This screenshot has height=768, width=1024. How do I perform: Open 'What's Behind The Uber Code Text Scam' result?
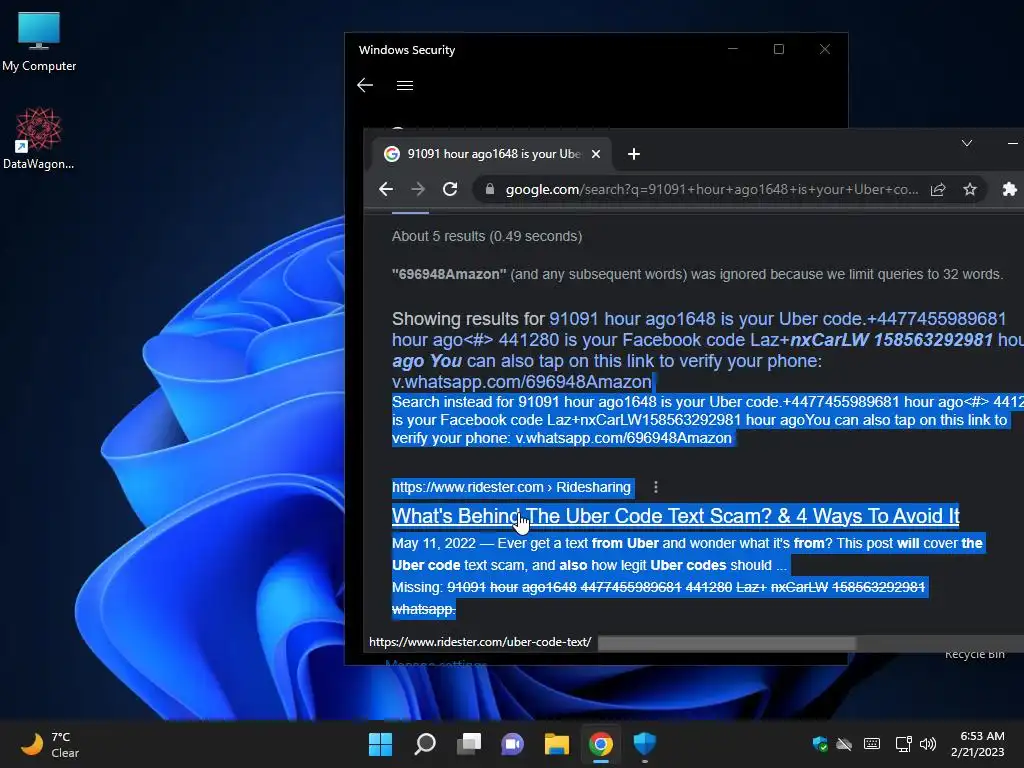tap(675, 516)
